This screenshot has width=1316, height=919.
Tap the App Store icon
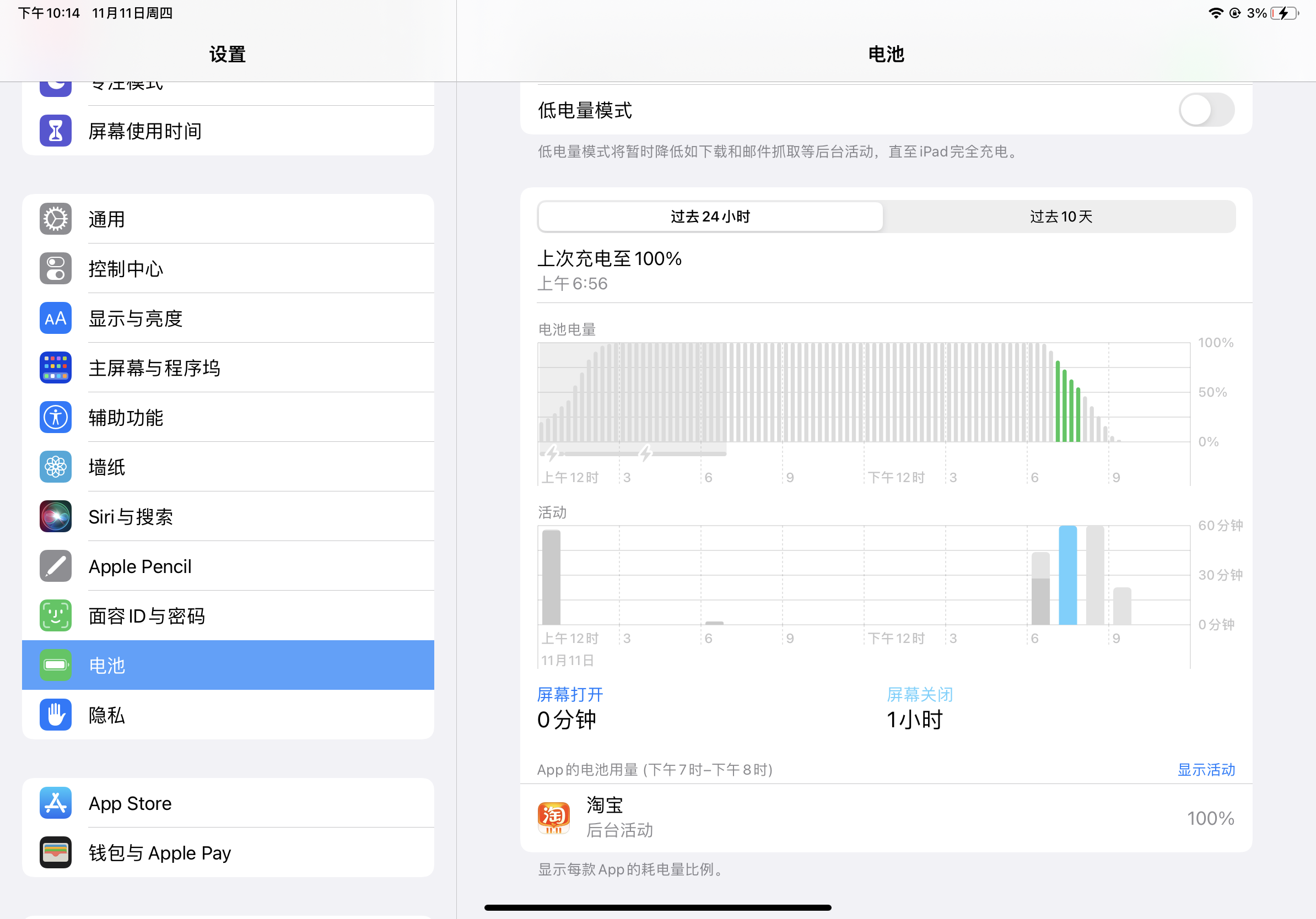(x=56, y=803)
